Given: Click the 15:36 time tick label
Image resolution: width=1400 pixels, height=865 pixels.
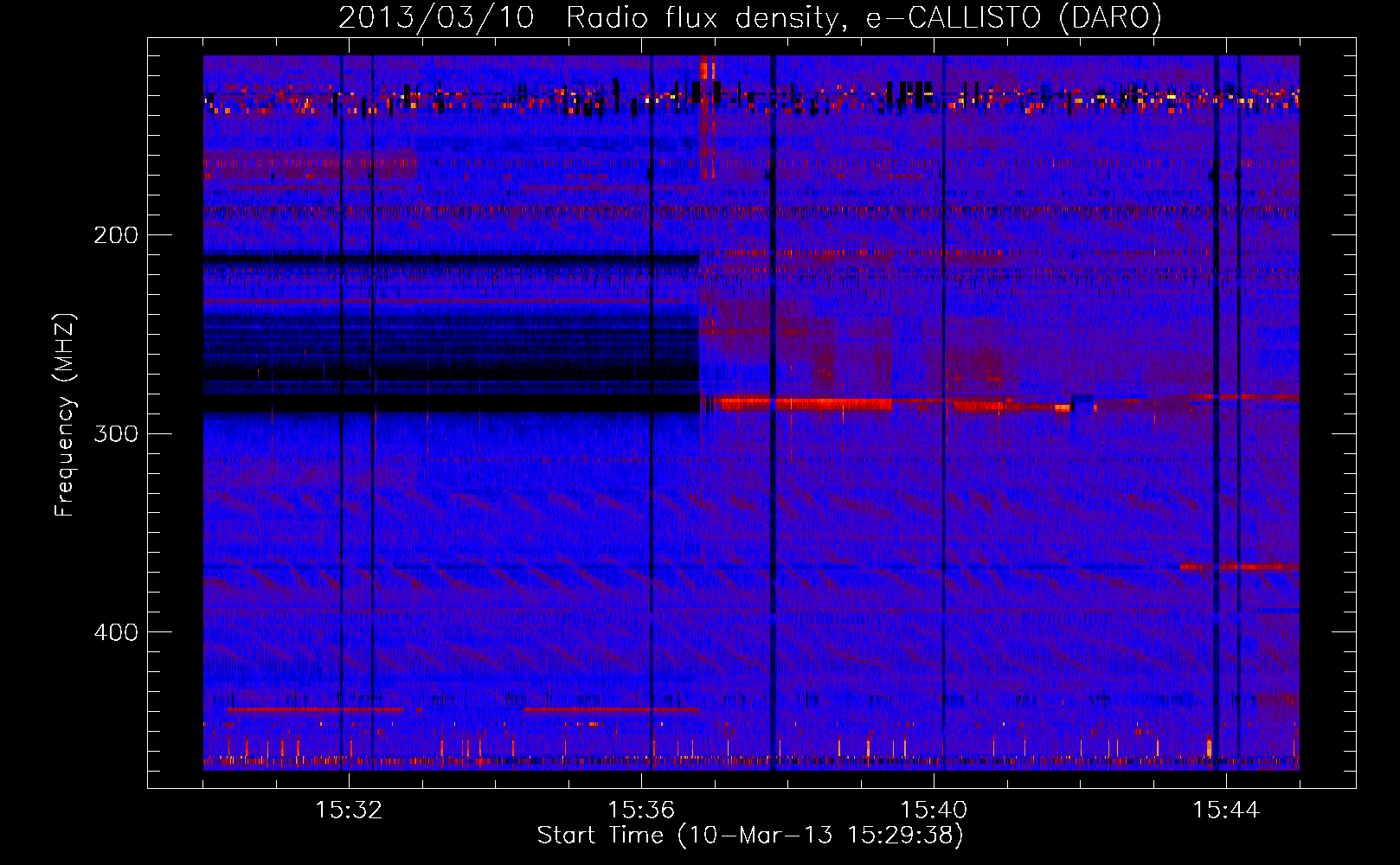Looking at the screenshot, I should (641, 811).
